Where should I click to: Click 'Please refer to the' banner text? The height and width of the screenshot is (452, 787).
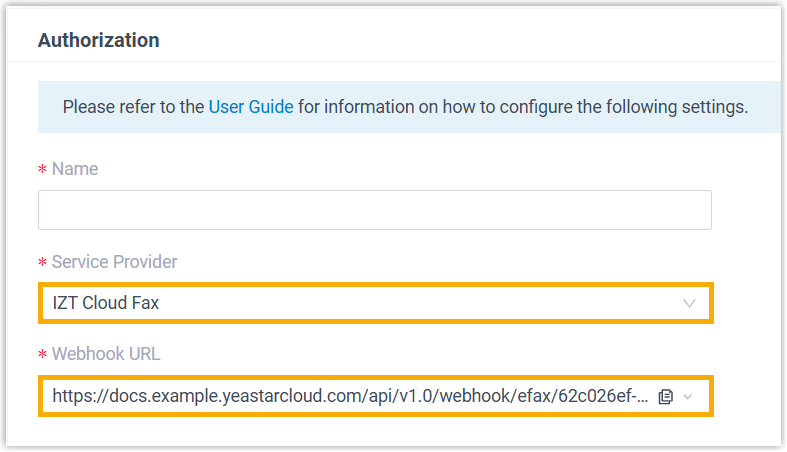pos(133,107)
